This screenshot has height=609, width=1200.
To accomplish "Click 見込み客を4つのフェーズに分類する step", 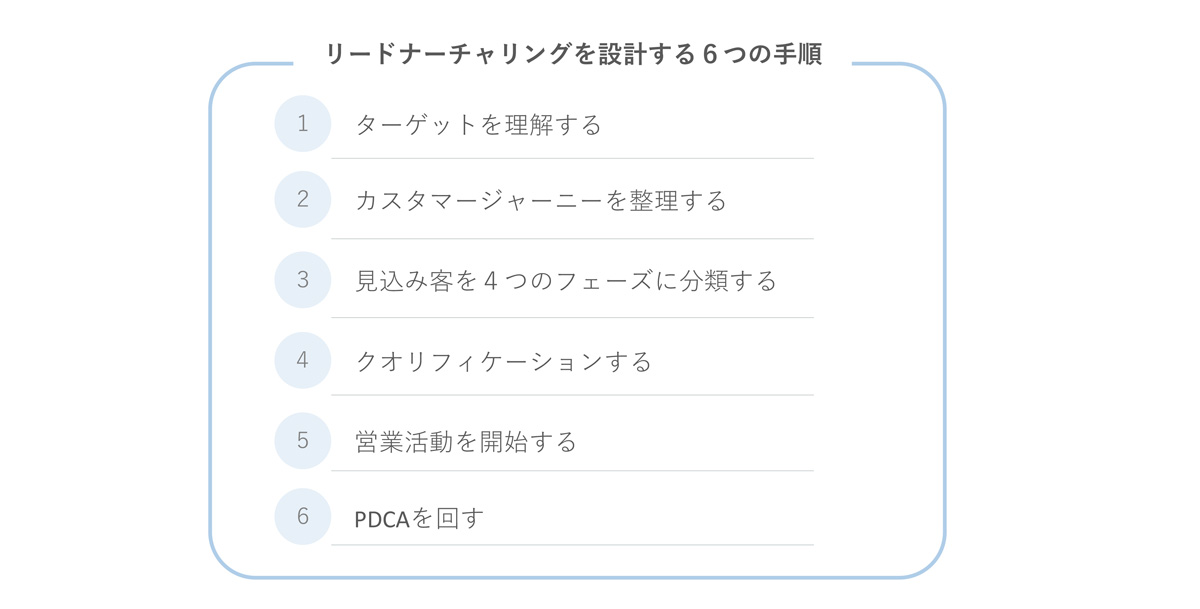I will pyautogui.click(x=566, y=281).
